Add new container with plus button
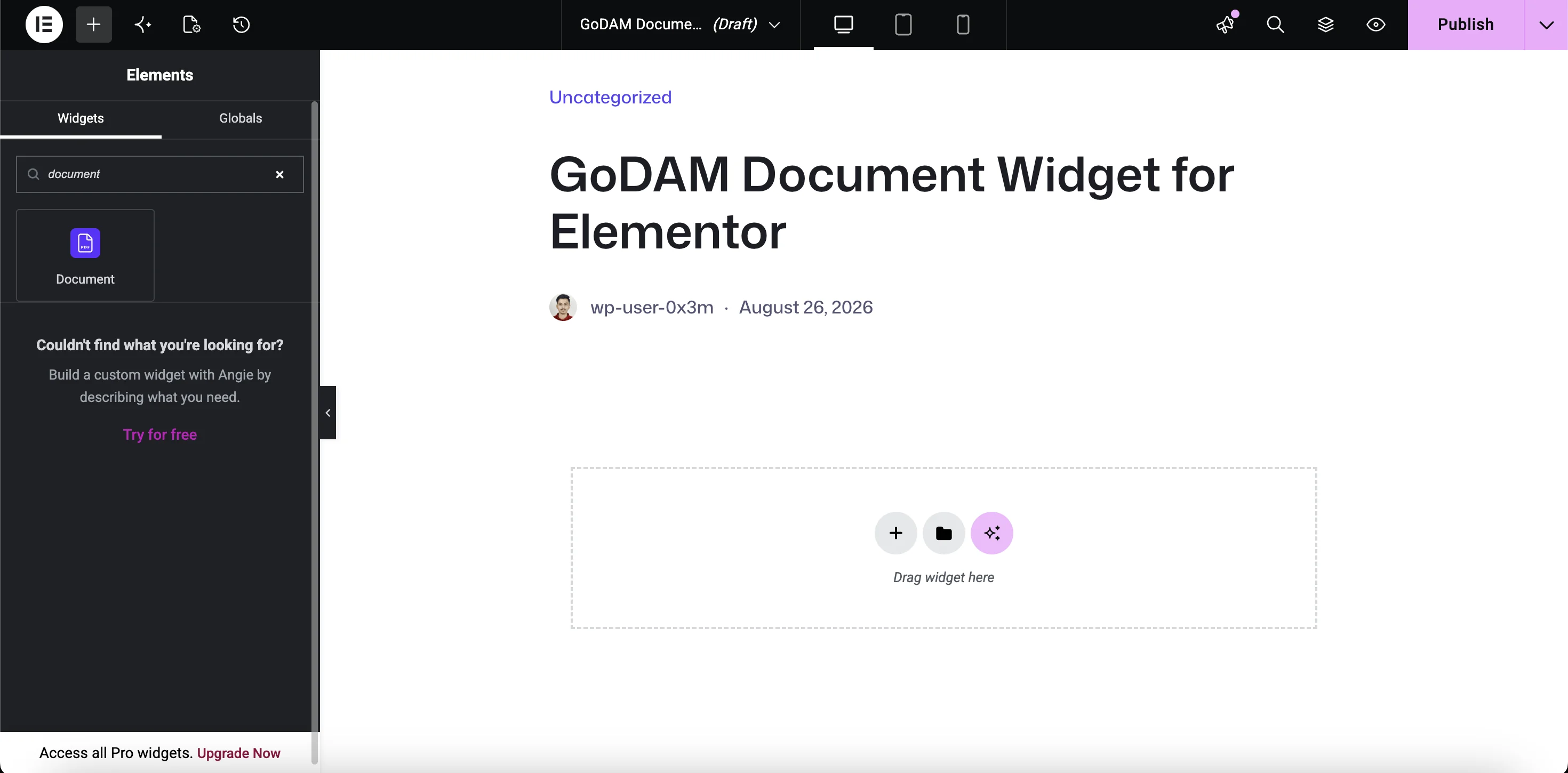The height and width of the screenshot is (773, 1568). 895,533
